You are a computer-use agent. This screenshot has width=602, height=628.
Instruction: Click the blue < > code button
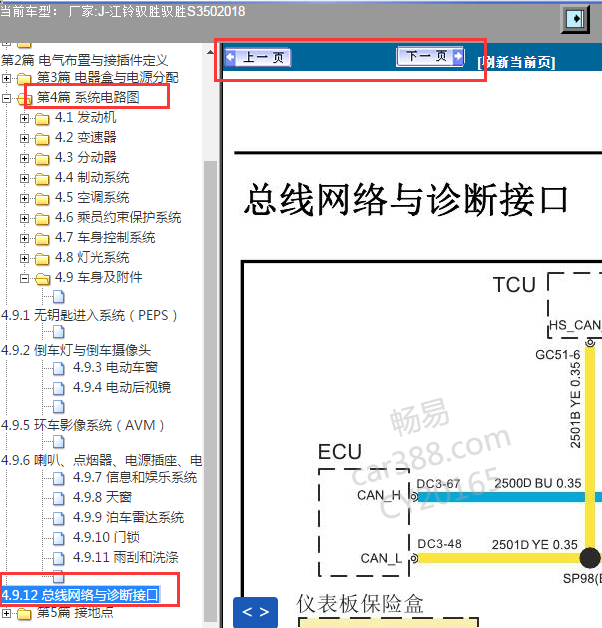(x=256, y=612)
